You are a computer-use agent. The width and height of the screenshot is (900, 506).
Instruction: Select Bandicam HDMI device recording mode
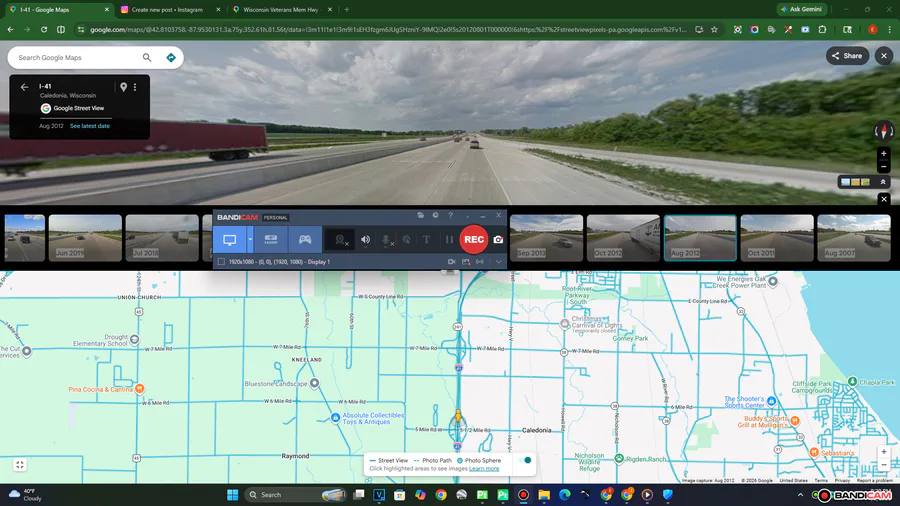point(271,240)
